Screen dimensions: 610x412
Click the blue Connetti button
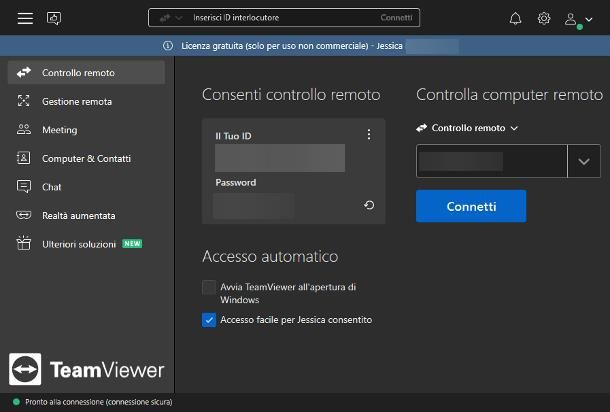click(471, 206)
